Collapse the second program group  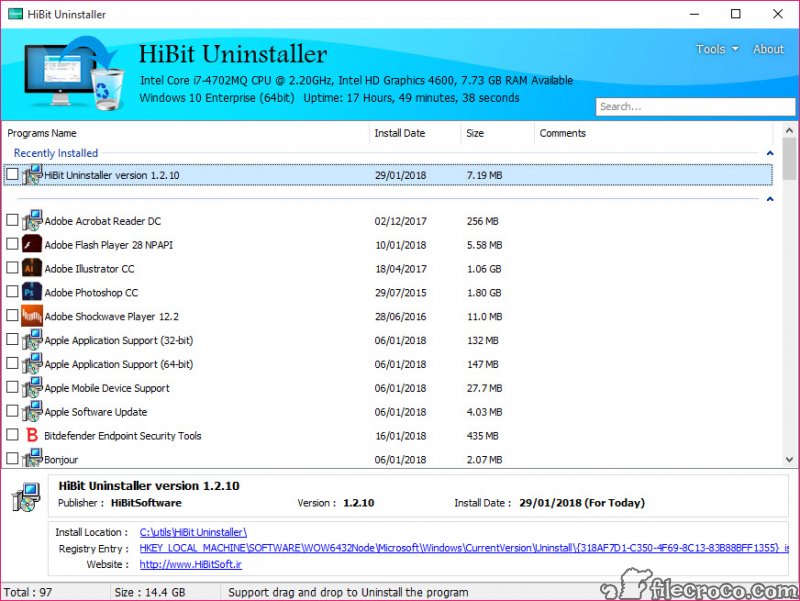770,198
